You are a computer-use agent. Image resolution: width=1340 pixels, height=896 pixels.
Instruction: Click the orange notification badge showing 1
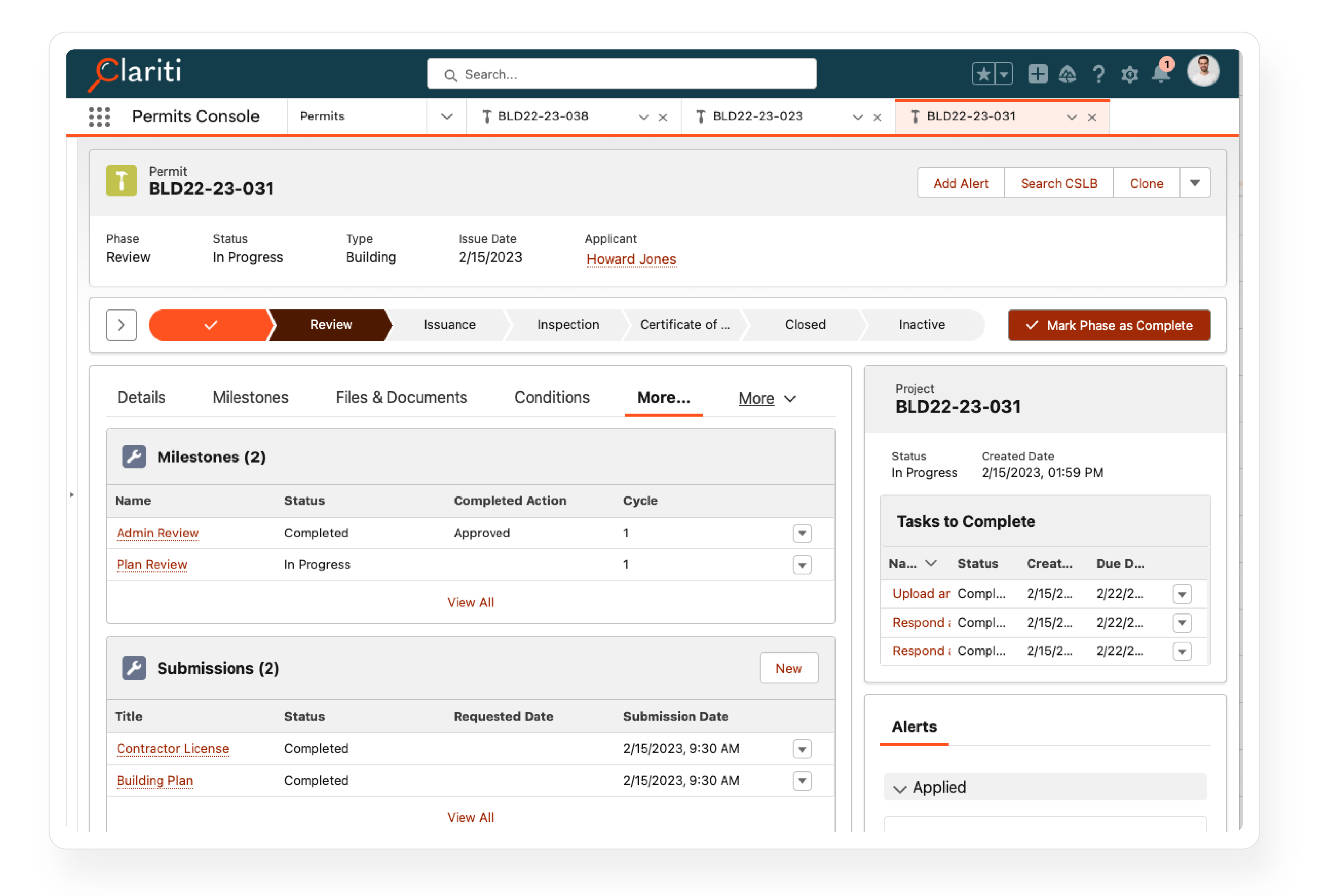[x=1167, y=64]
